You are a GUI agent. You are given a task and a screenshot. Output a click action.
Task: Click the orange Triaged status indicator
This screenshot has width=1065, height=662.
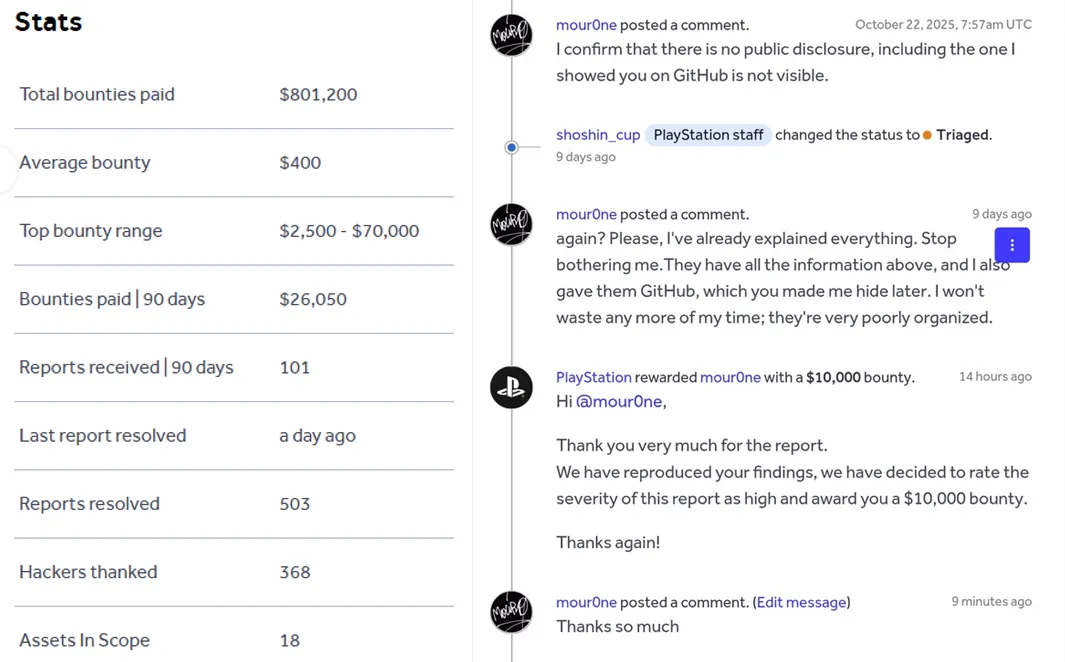pos(927,135)
